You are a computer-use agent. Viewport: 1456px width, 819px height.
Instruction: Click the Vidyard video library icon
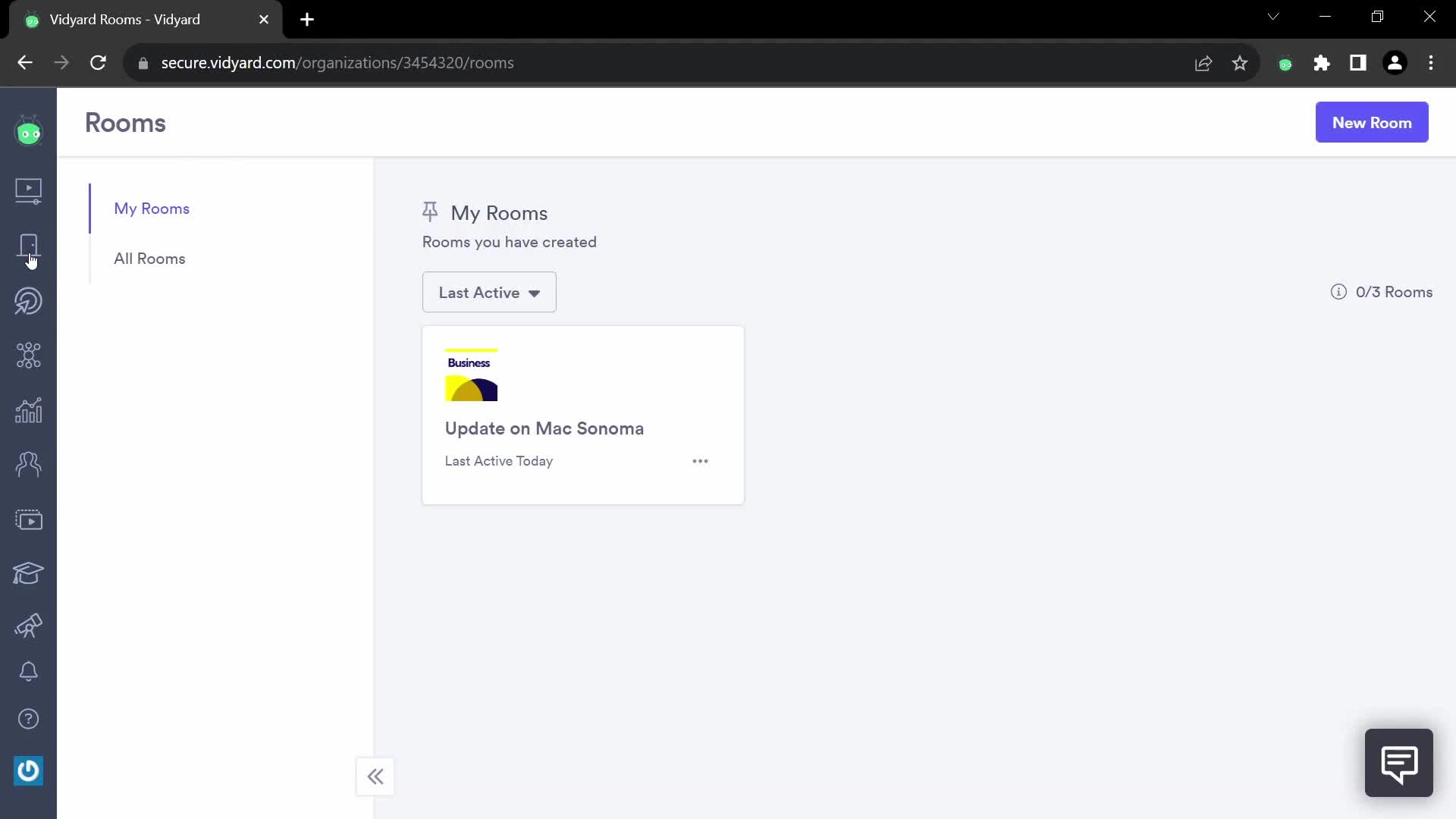(x=28, y=190)
